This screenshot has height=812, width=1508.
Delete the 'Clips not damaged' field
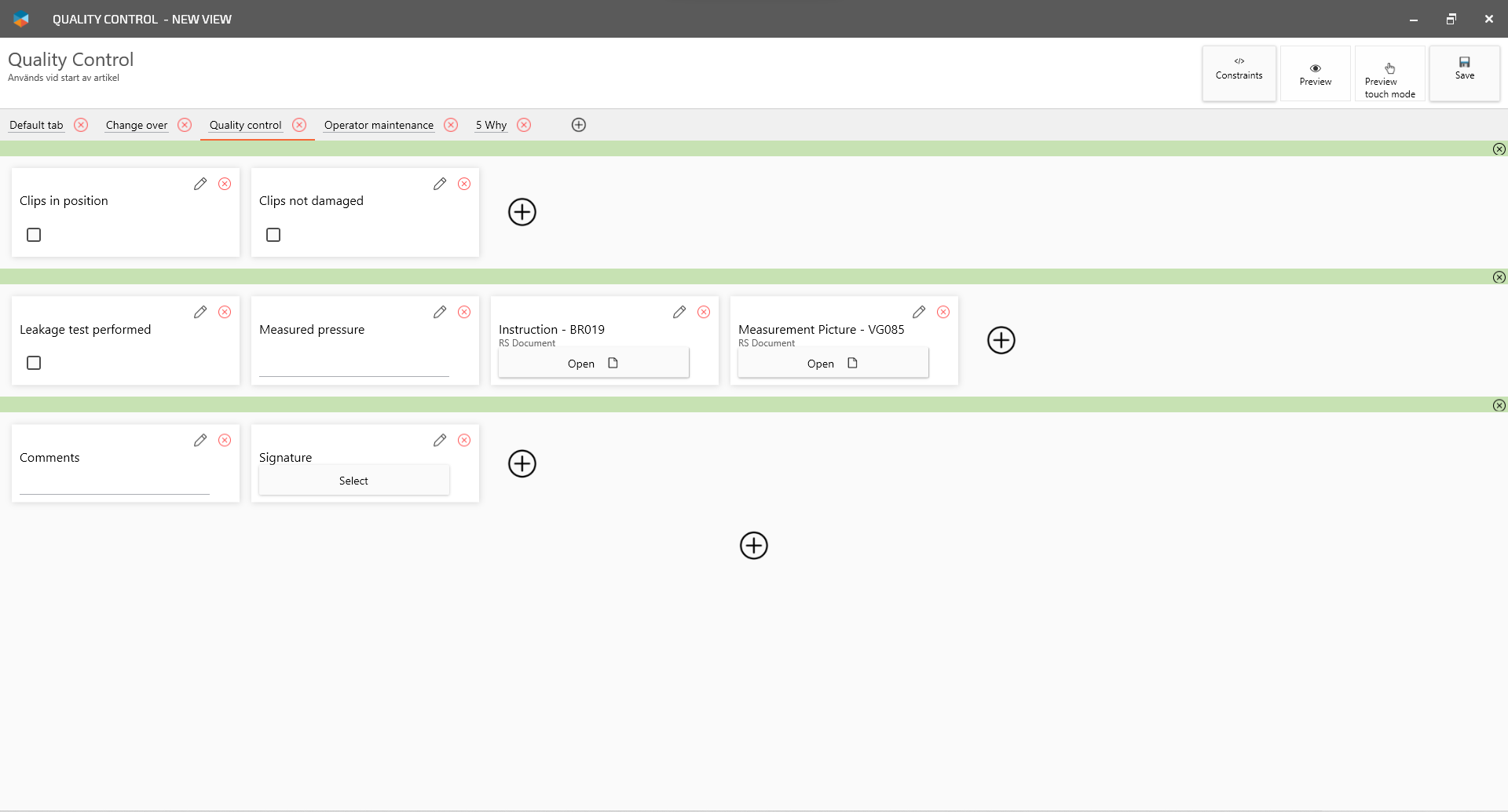pyautogui.click(x=464, y=184)
